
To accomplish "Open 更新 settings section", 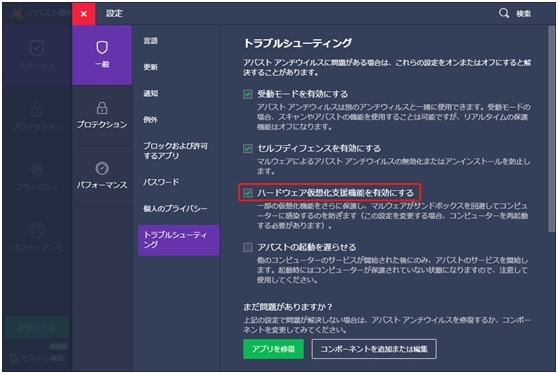I will (x=150, y=67).
